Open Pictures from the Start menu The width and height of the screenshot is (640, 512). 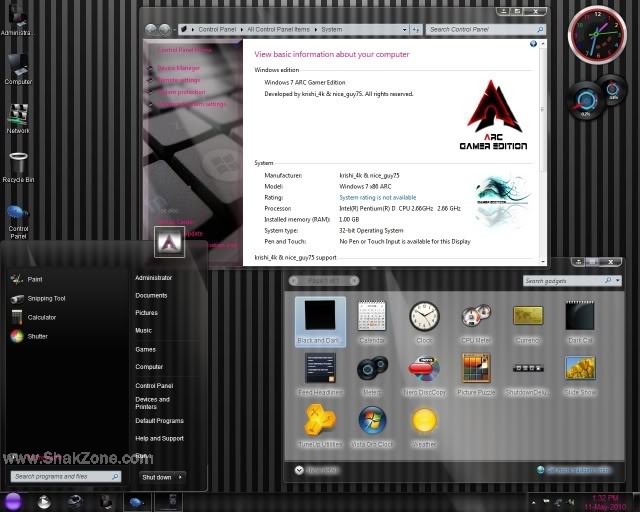(146, 313)
